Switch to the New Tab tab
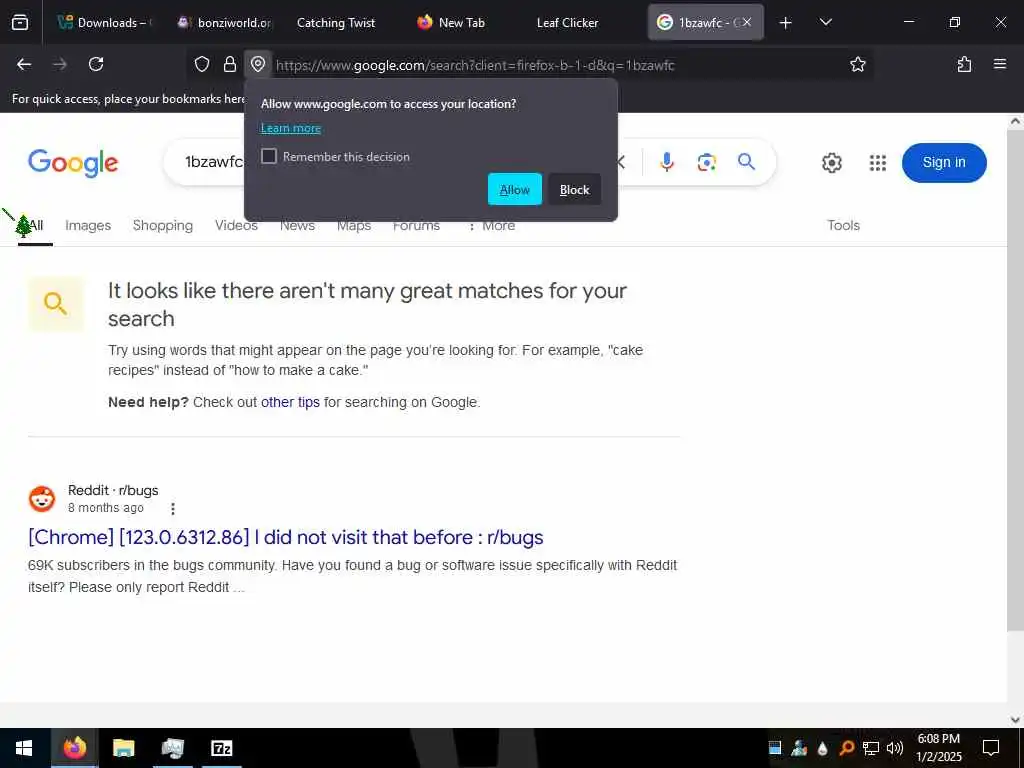This screenshot has height=768, width=1024. coord(460,23)
